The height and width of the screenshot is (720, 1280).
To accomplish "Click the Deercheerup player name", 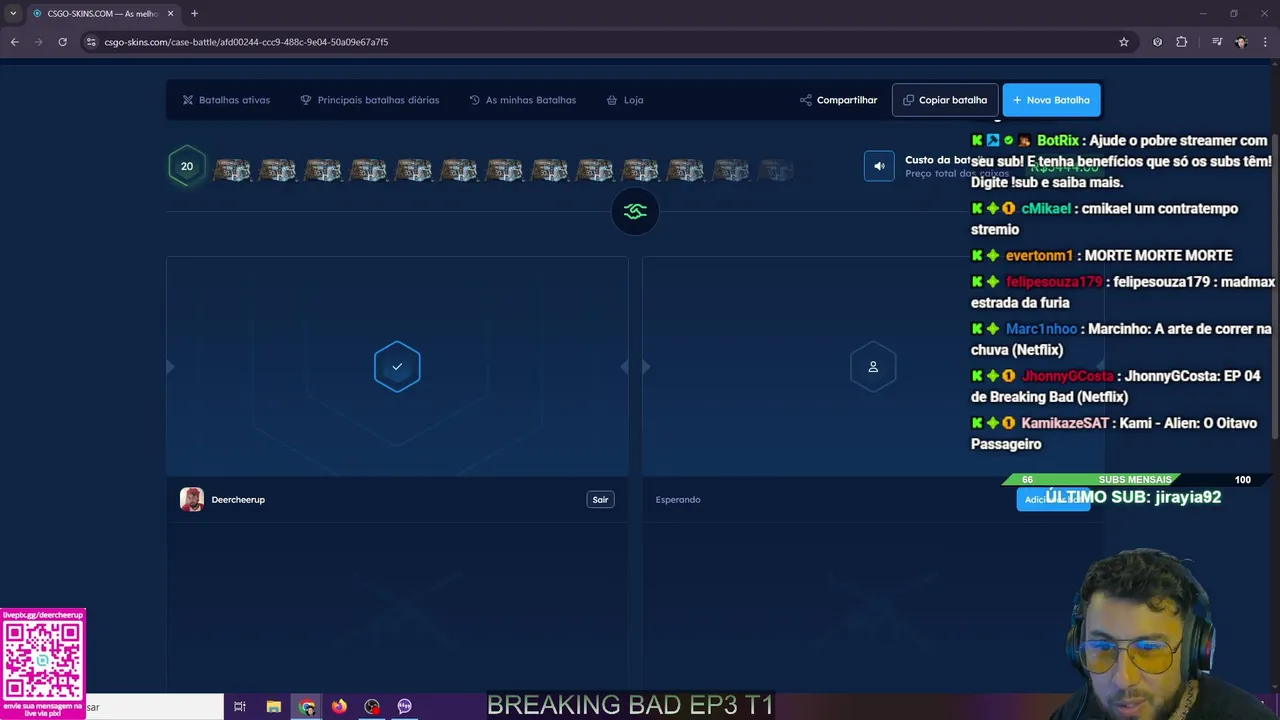I will pos(238,499).
